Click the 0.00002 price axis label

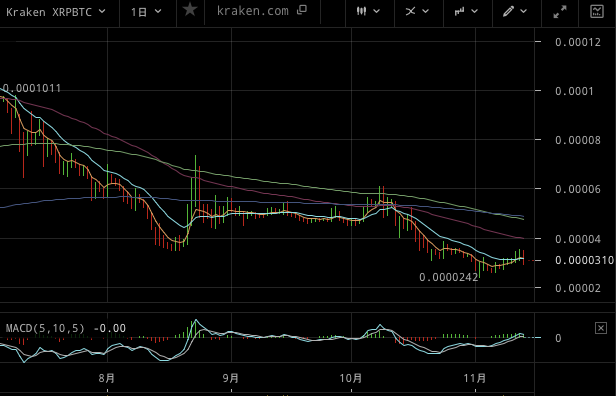point(578,288)
